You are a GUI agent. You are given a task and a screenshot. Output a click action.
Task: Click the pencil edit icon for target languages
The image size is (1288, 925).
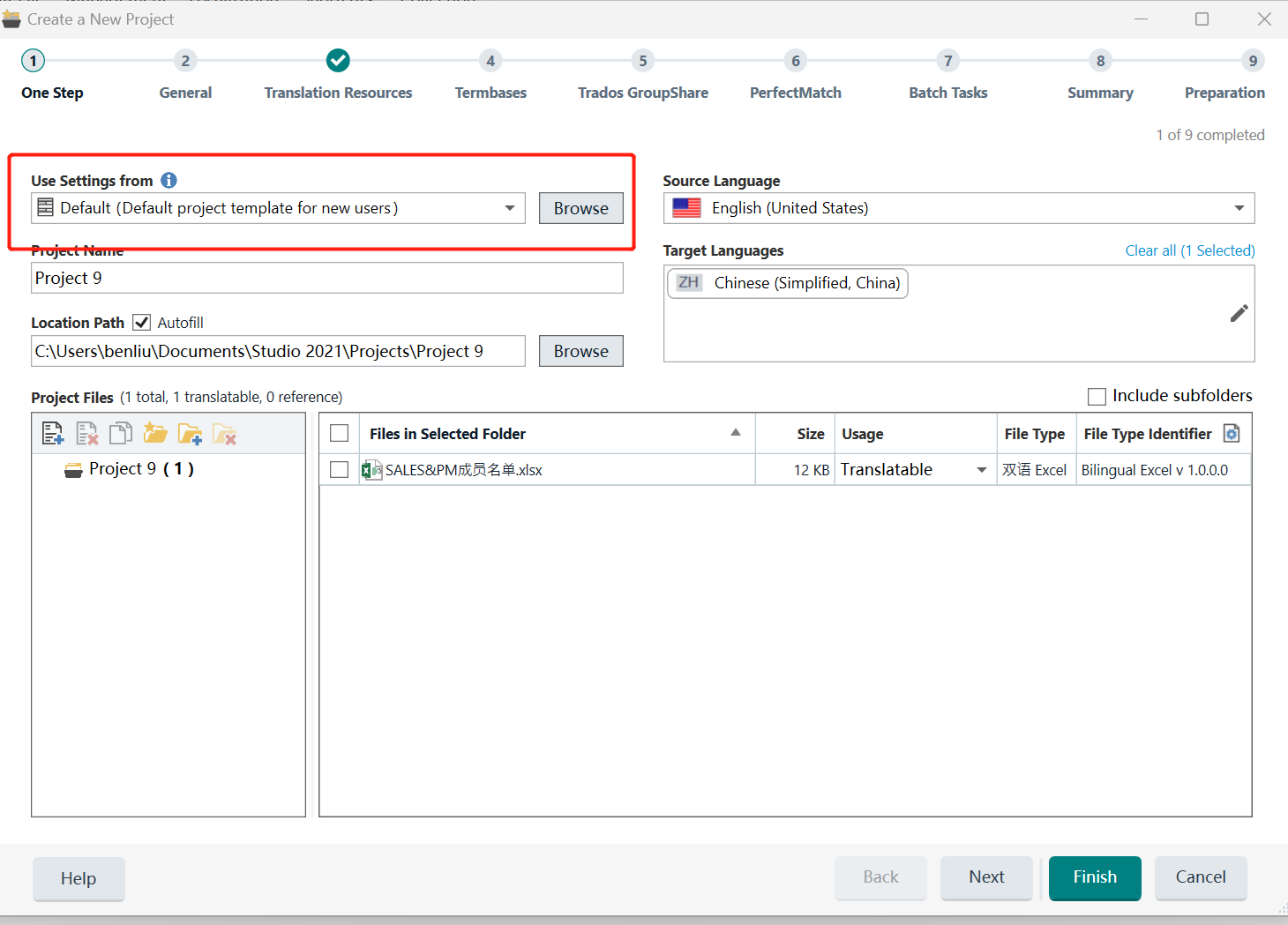(x=1239, y=313)
